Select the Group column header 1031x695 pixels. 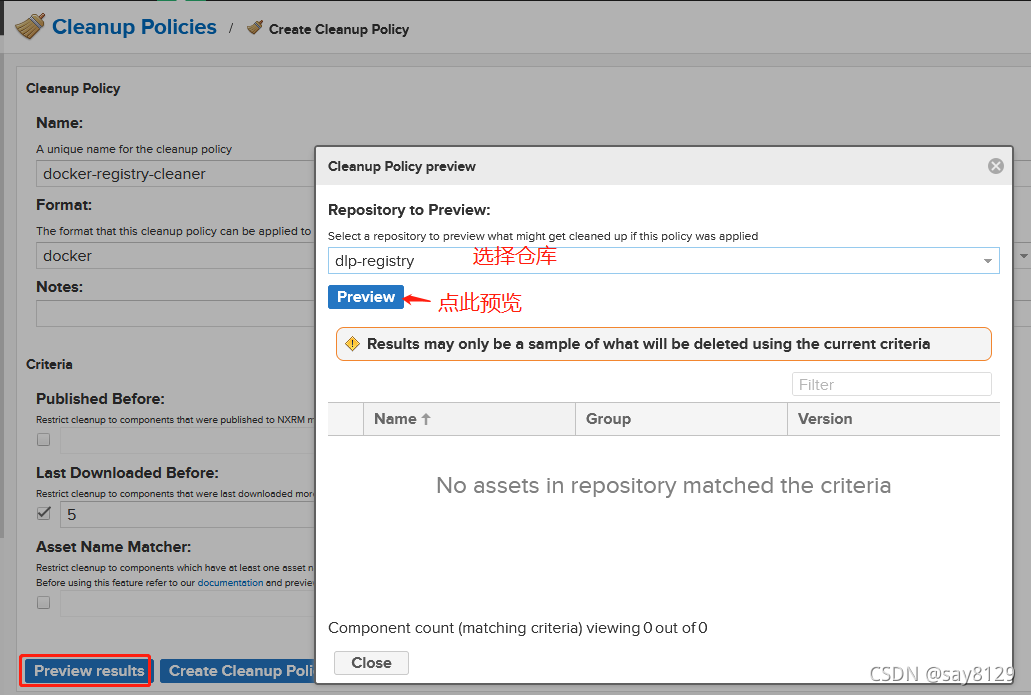pos(607,418)
